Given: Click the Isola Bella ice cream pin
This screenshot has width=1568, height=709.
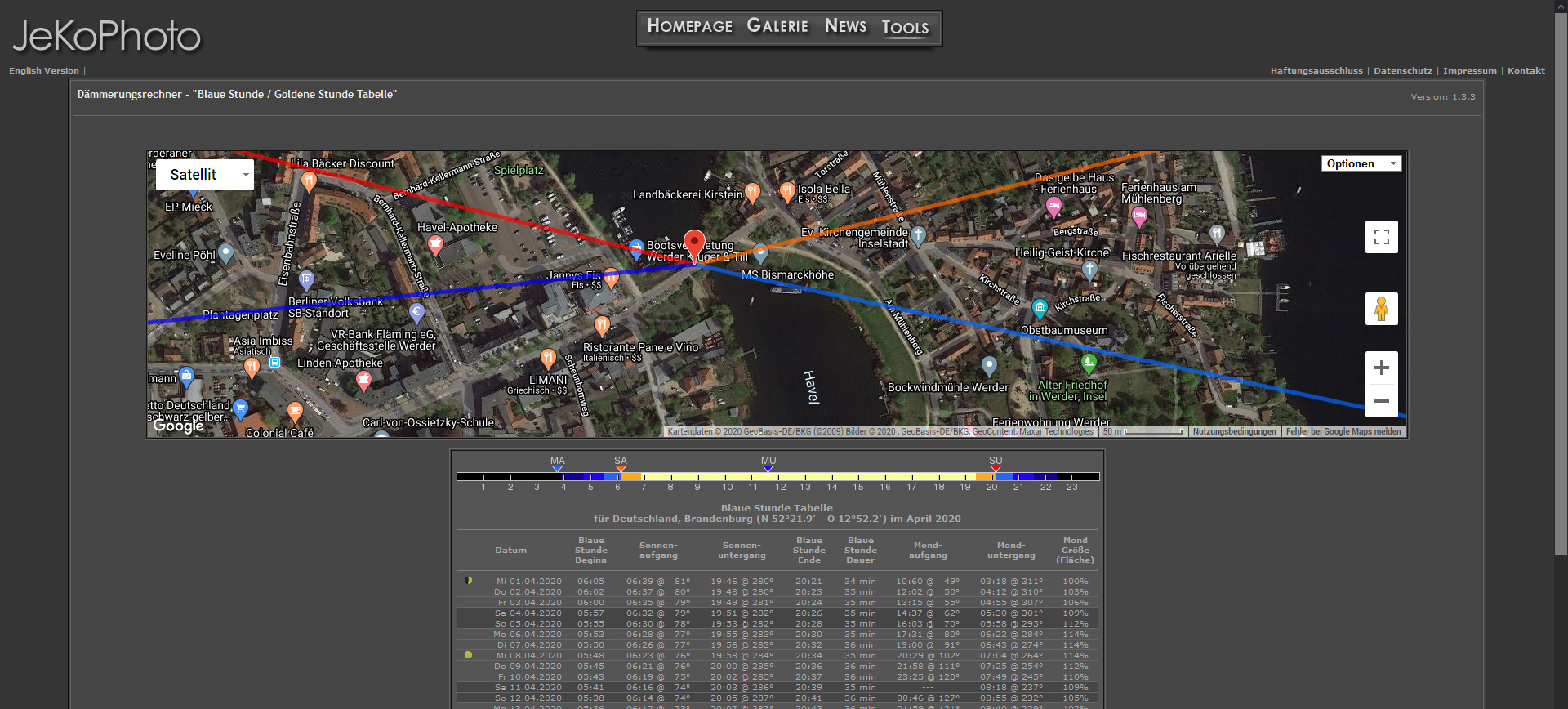Looking at the screenshot, I should click(x=787, y=192).
